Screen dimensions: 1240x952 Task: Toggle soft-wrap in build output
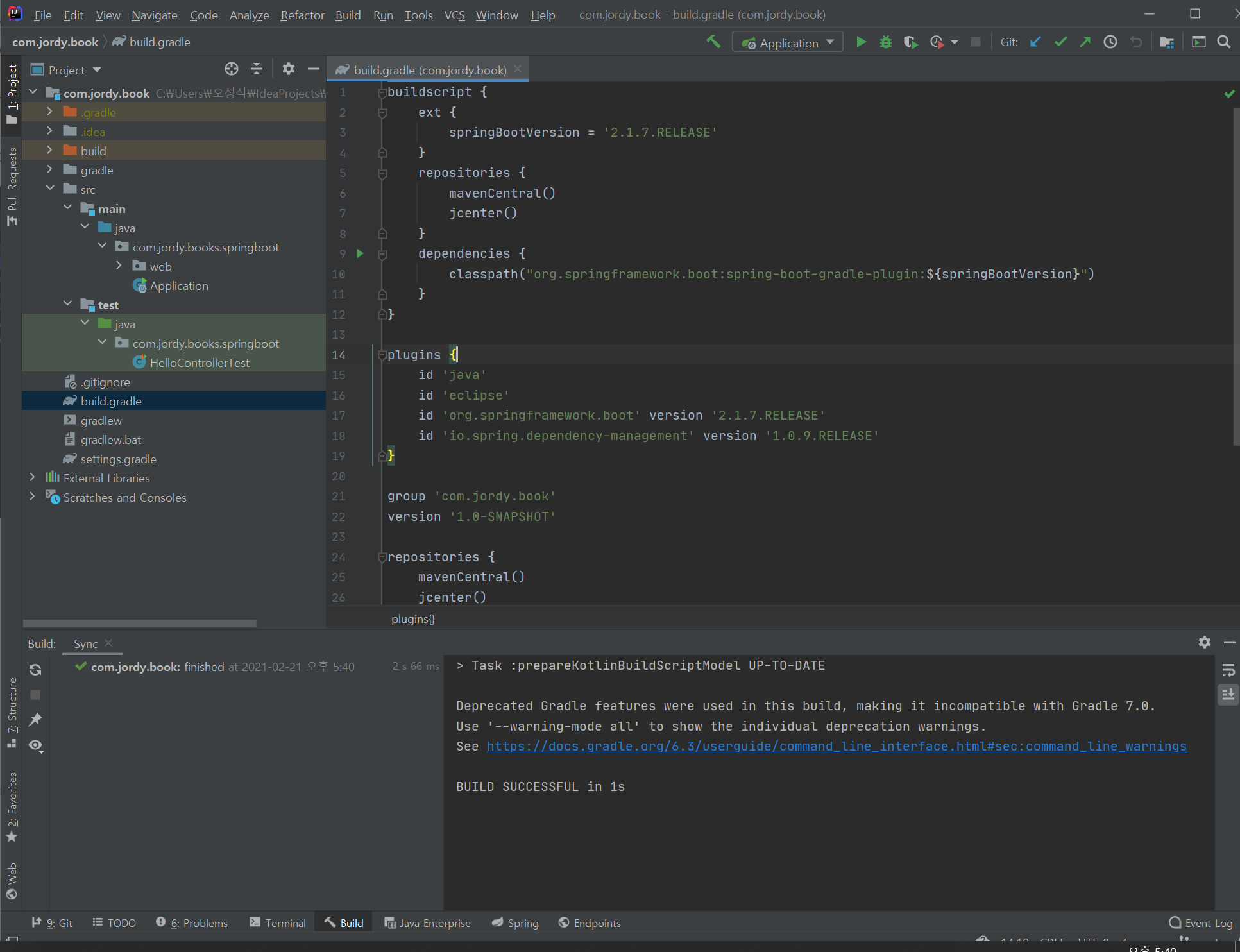pyautogui.click(x=1228, y=670)
